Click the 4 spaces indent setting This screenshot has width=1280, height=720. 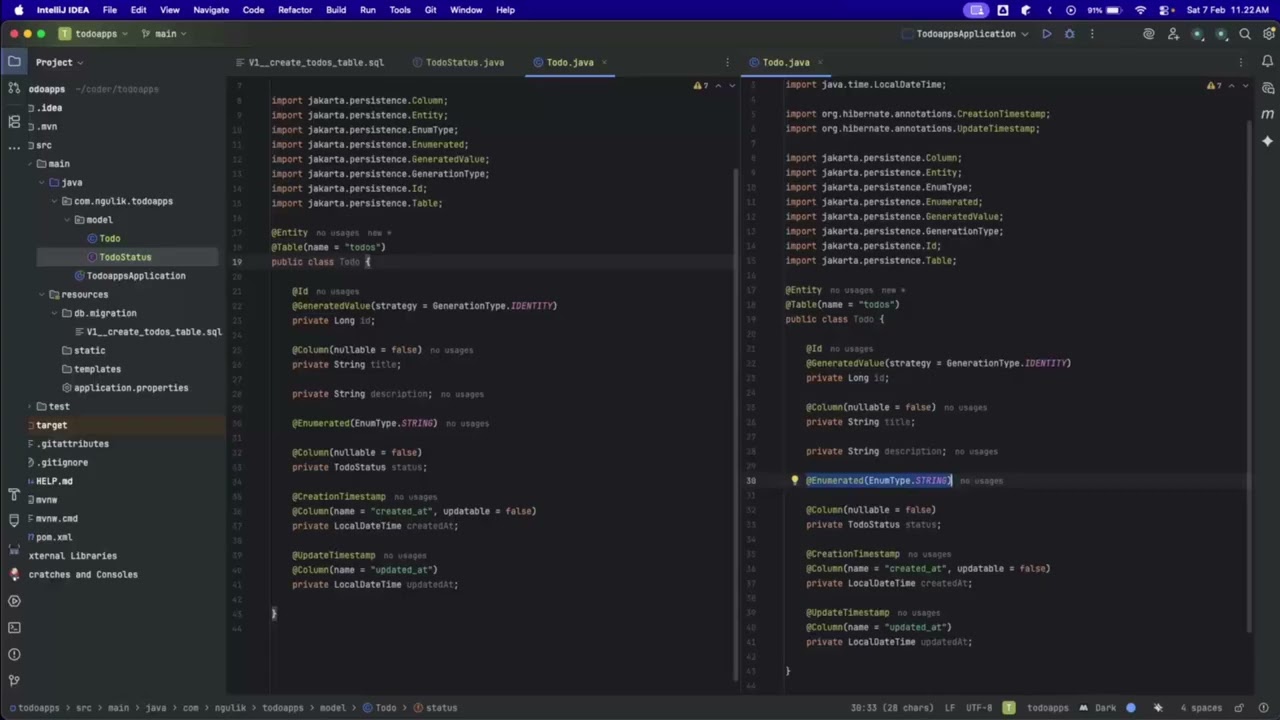point(1203,708)
